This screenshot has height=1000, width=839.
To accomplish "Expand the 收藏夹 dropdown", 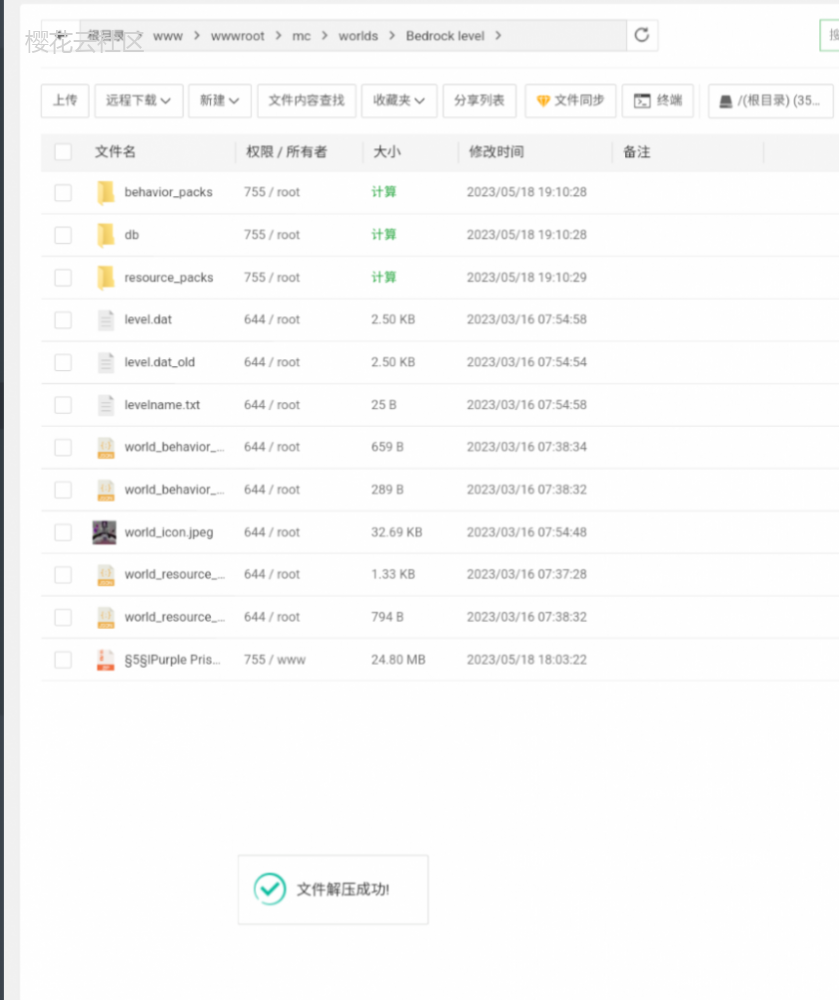I will [399, 101].
